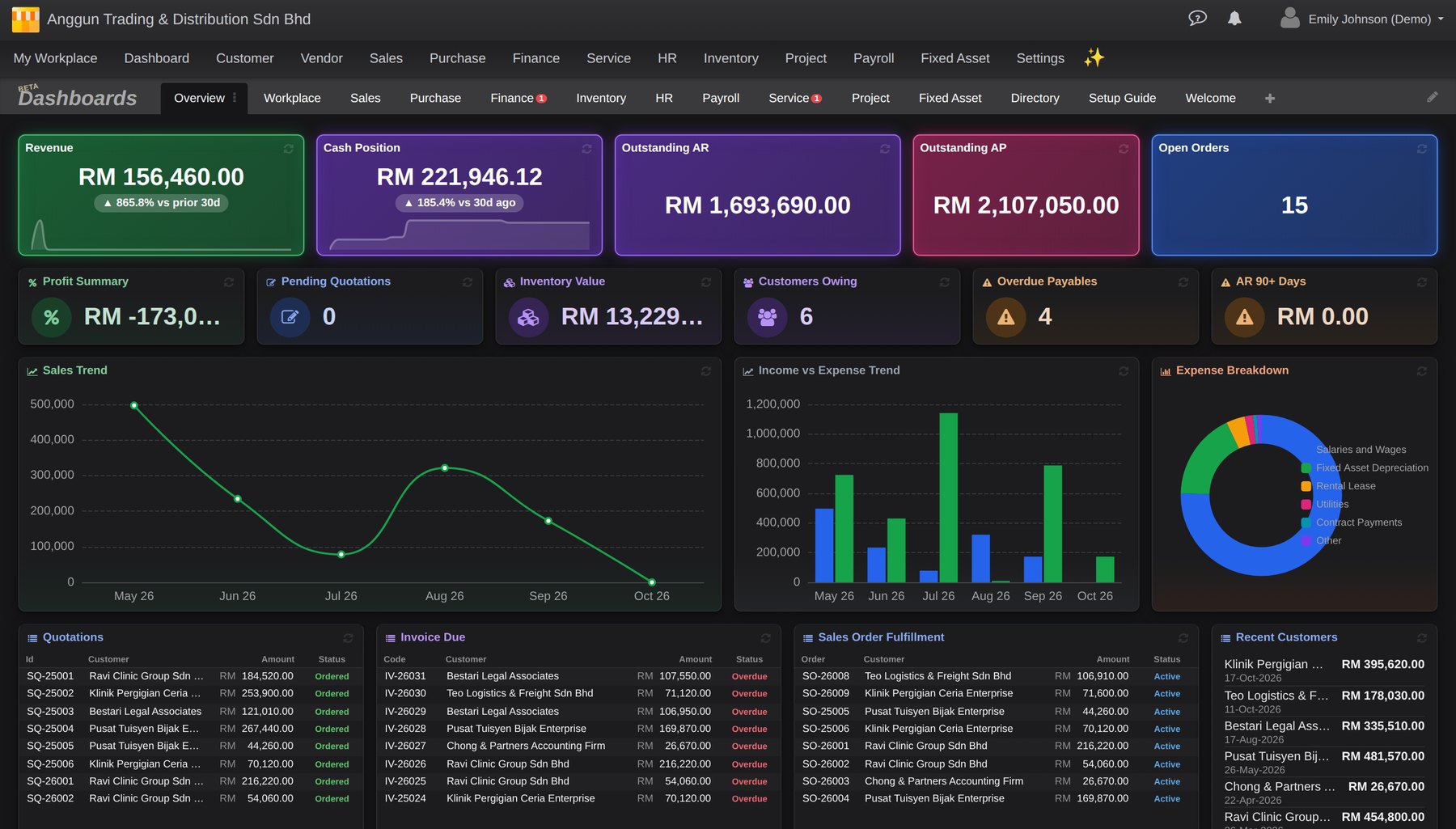Toggle Rental Lease legend item
Screen dimensions: 1456x829
click(1339, 486)
